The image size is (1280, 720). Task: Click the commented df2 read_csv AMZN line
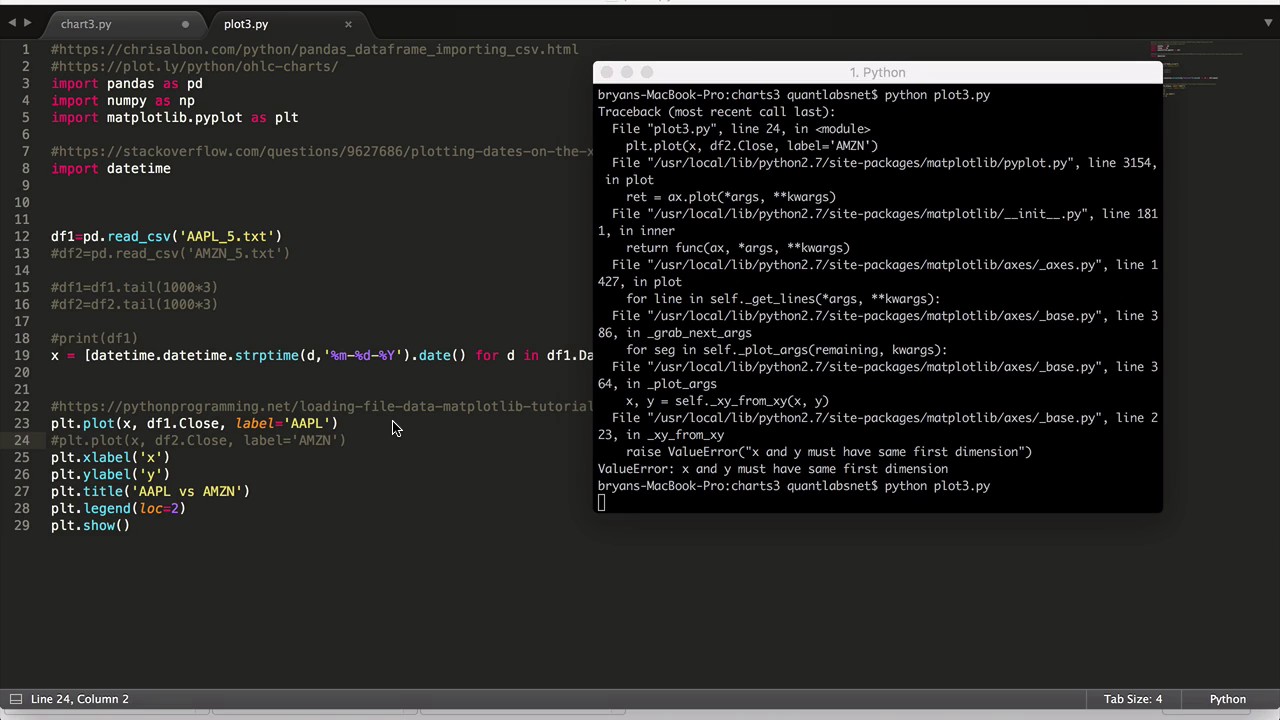click(x=171, y=254)
